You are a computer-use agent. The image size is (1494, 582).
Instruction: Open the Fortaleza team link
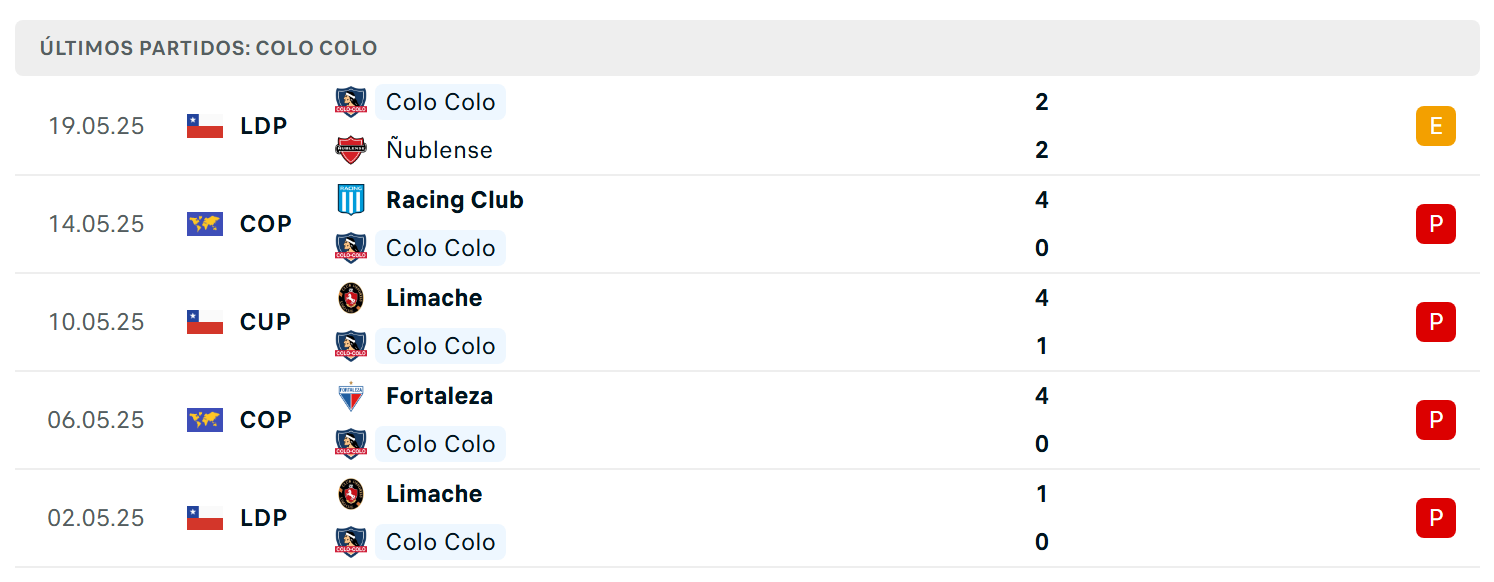click(439, 396)
